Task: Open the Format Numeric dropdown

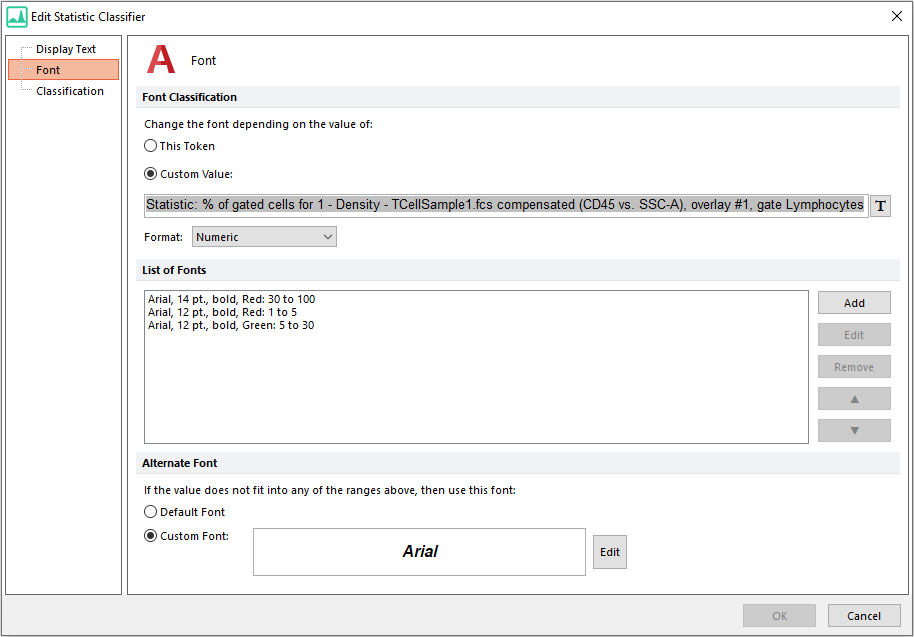Action: [264, 237]
